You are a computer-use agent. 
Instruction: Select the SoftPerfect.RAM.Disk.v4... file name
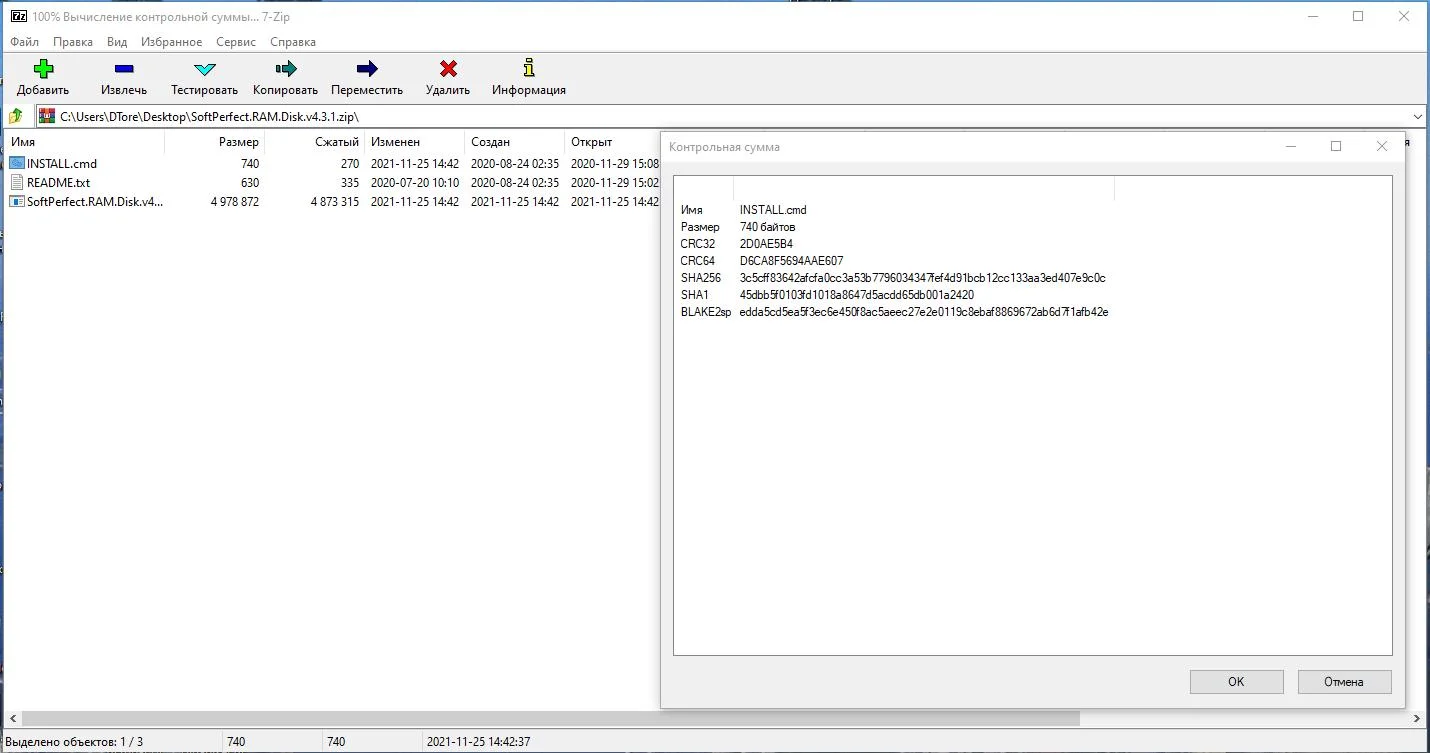click(x=94, y=202)
